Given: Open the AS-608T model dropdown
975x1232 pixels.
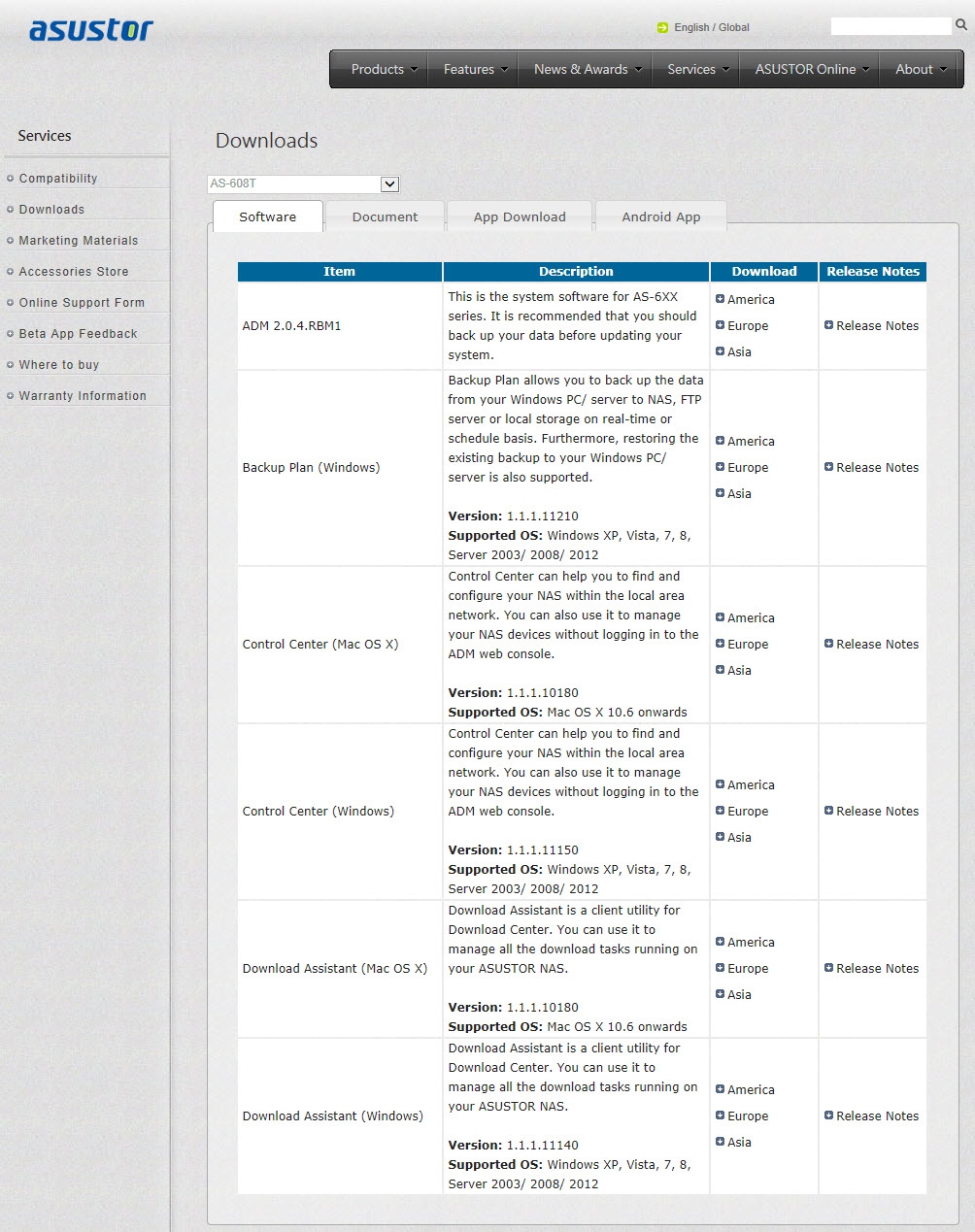Looking at the screenshot, I should click(x=303, y=183).
